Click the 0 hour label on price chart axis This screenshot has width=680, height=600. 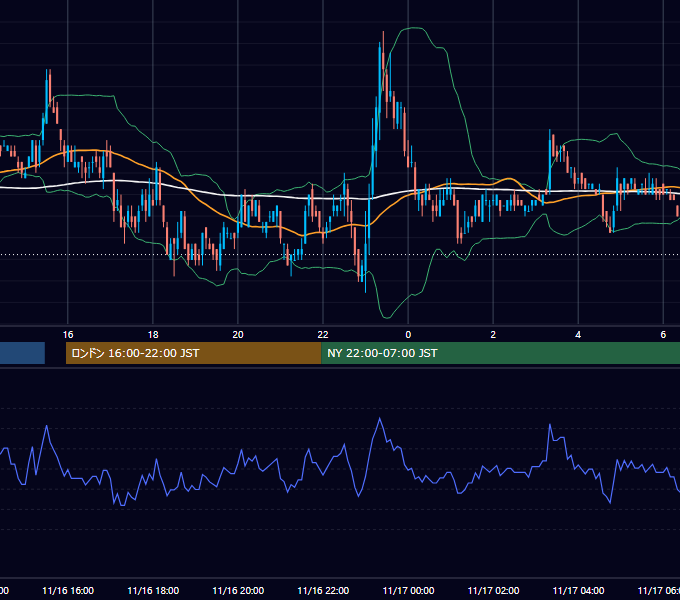408,335
